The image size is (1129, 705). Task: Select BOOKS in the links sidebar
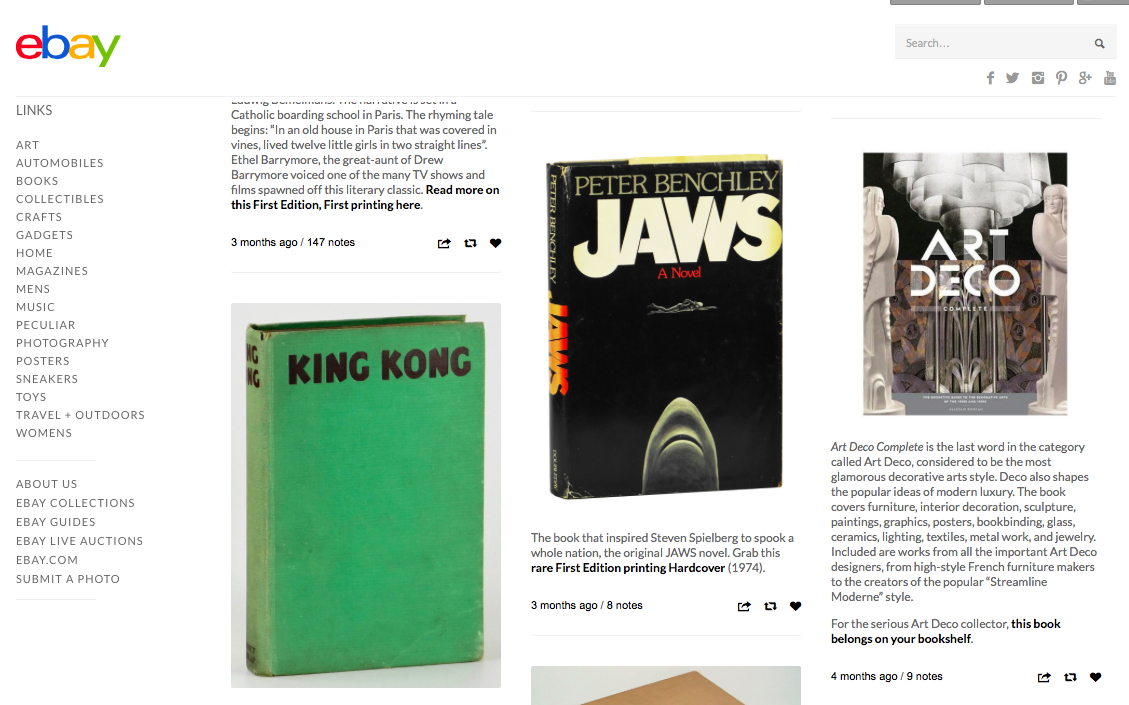[x=37, y=181]
